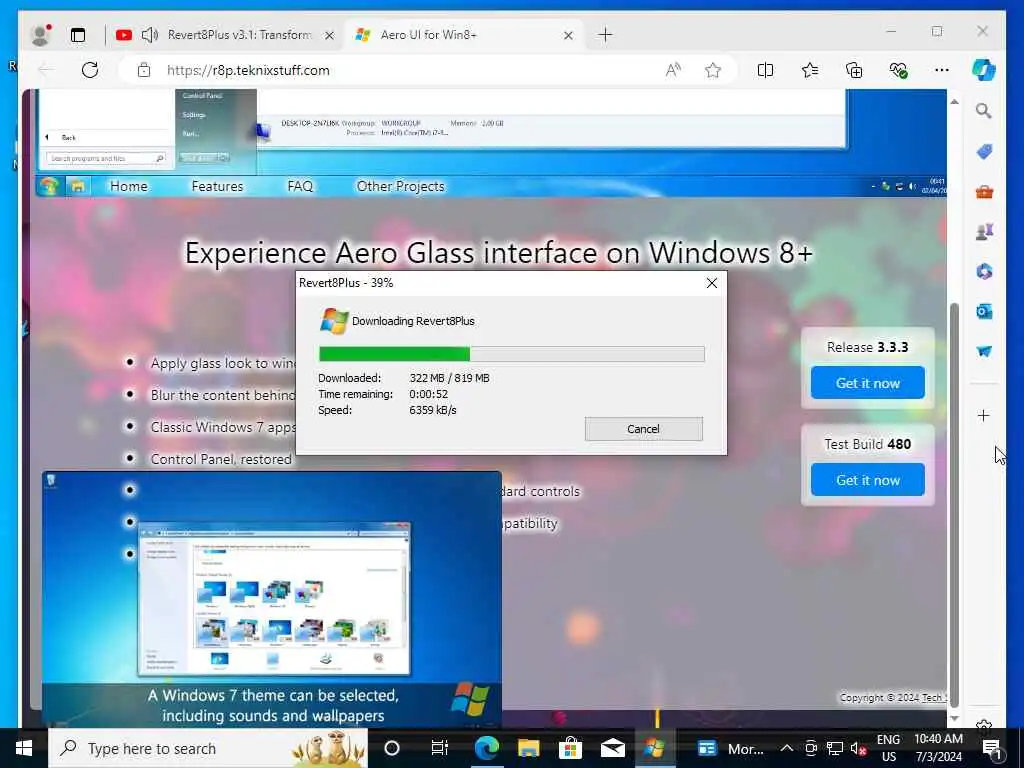Viewport: 1024px width, 768px height.
Task: Click Get it now under Test Build 480
Action: [x=867, y=480]
